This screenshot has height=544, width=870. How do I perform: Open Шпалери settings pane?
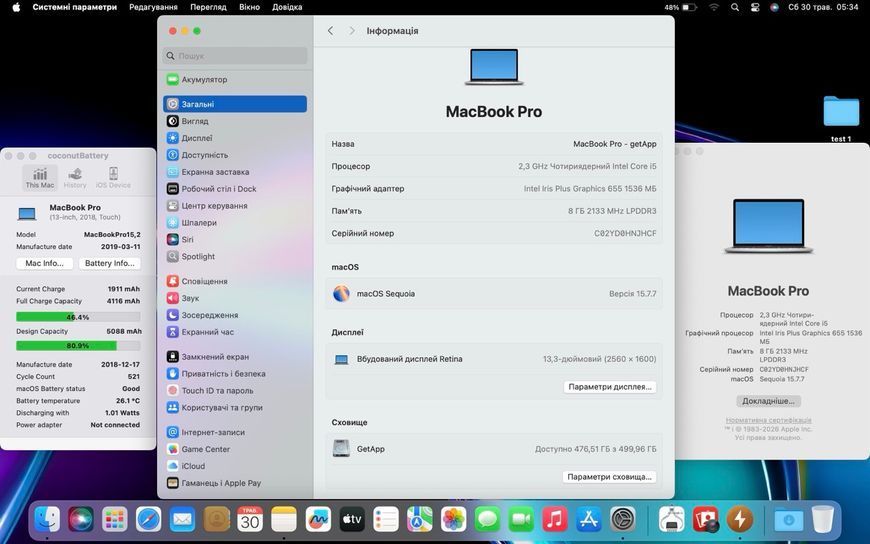235,223
